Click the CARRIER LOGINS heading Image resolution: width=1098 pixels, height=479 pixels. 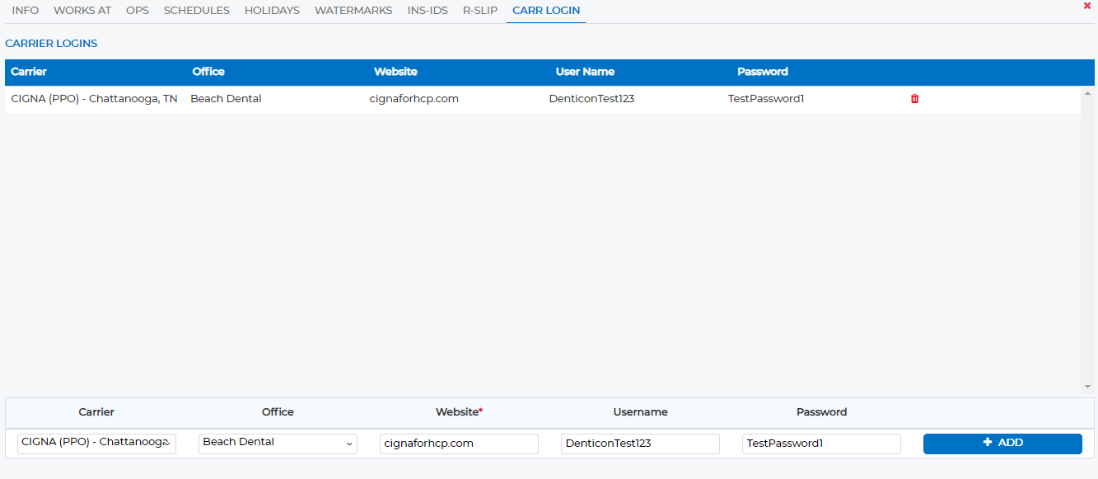click(x=51, y=43)
